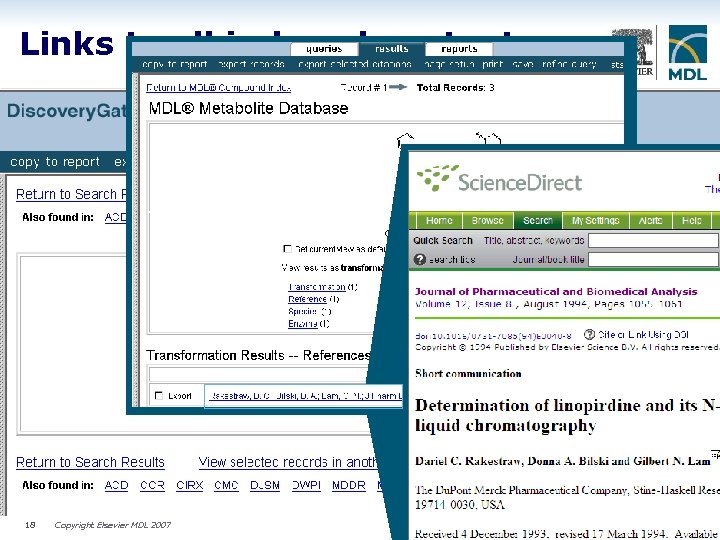The image size is (720, 540).
Task: Open the Rakestraw, Bilski, Lam citation link
Action: point(305,395)
